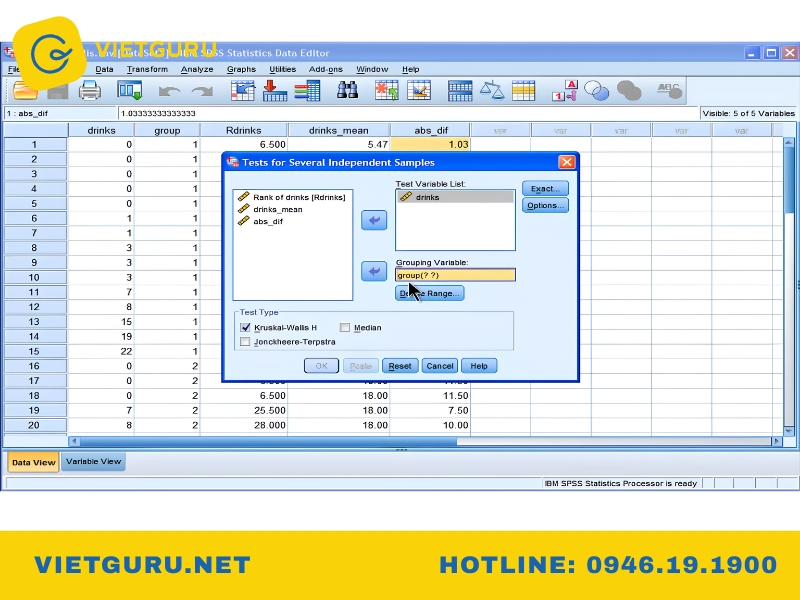This screenshot has height=600, width=800.
Task: Click the Print toolbar icon
Action: pyautogui.click(x=90, y=91)
